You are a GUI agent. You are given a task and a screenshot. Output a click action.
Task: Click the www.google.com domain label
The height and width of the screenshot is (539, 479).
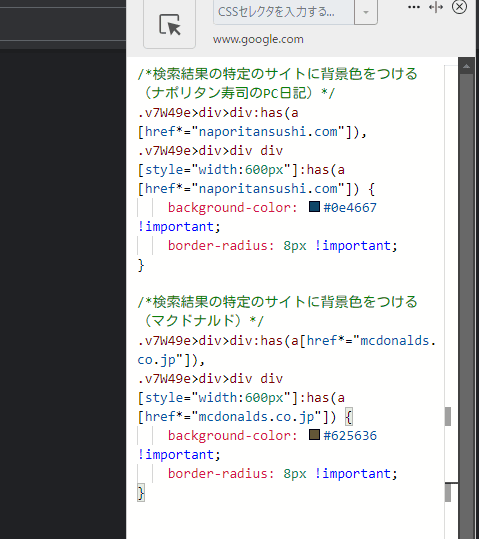click(x=258, y=39)
